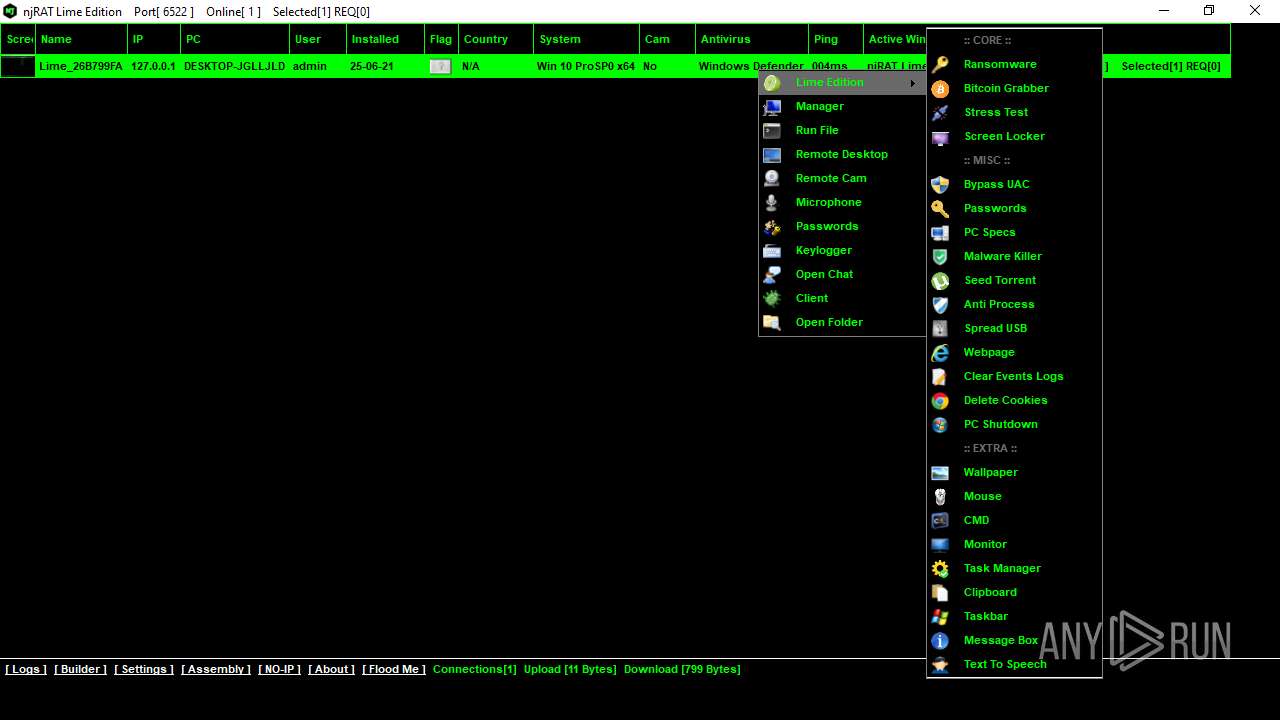This screenshot has height=720, width=1280.
Task: Click the PC Shutdown icon
Action: tap(940, 424)
